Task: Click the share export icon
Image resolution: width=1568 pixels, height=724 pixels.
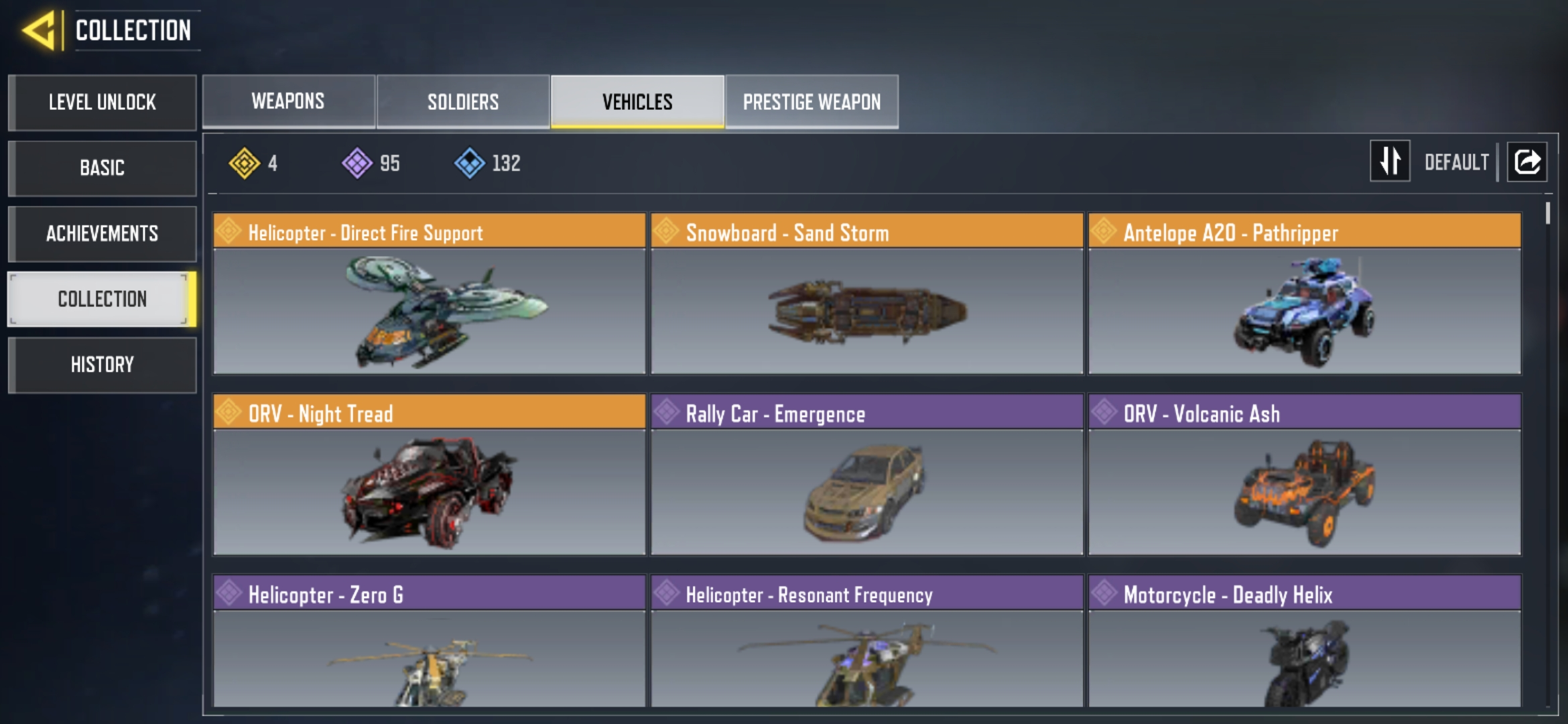Action: [1527, 162]
